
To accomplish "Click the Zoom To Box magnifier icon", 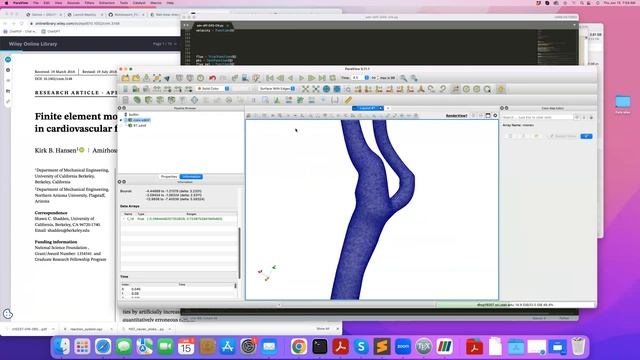I will [x=347, y=89].
